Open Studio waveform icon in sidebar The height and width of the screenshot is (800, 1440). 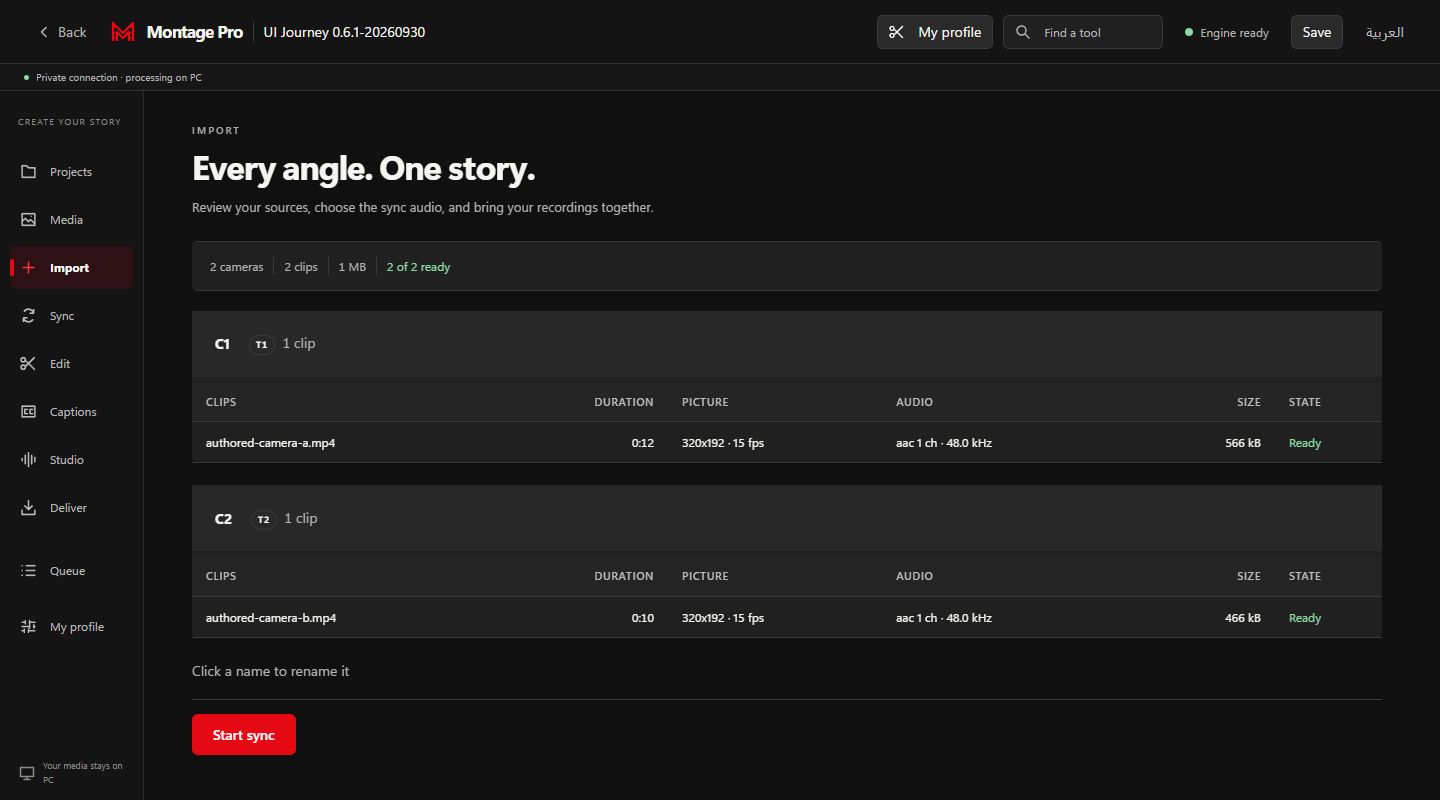(x=28, y=460)
